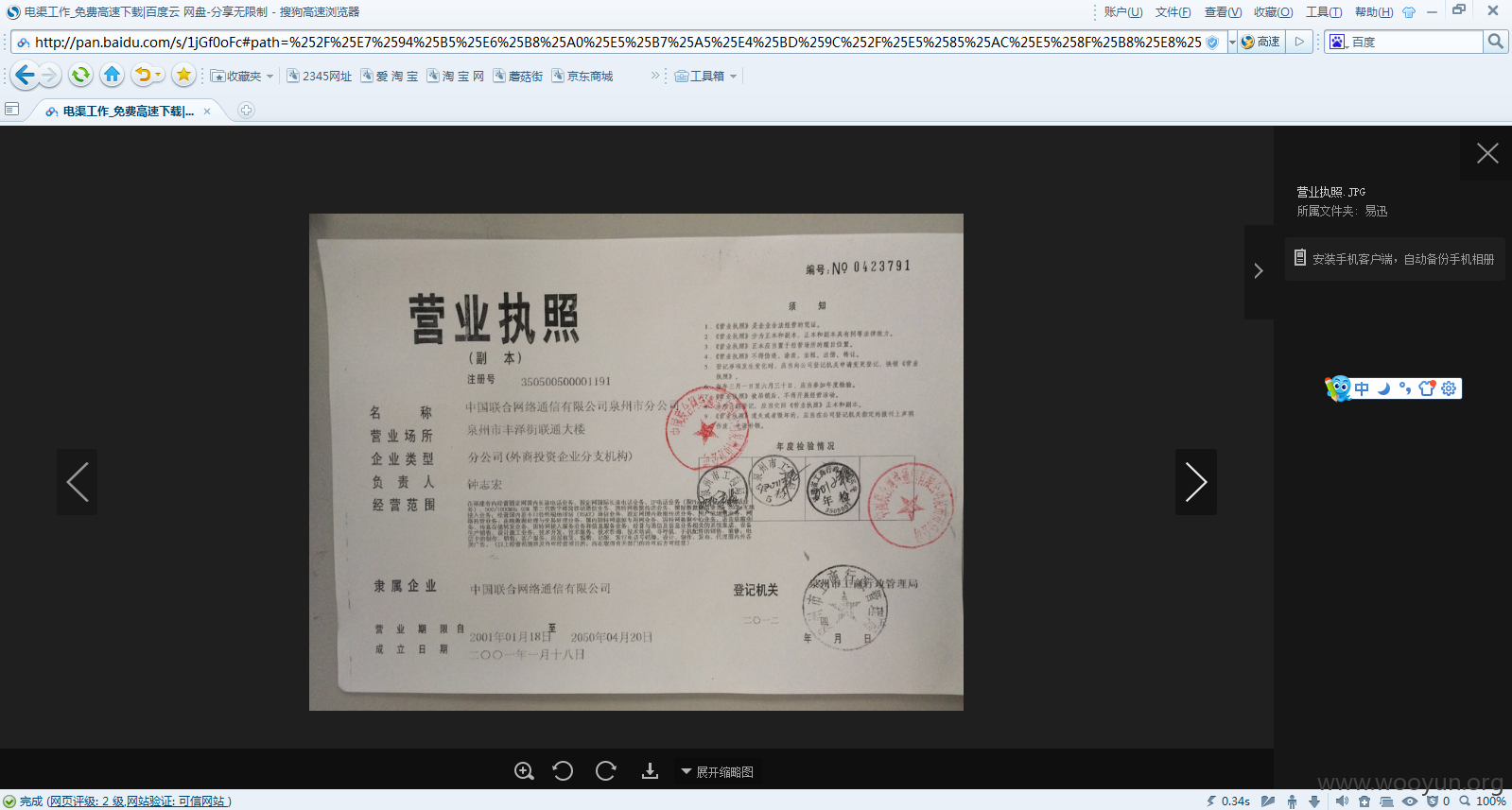Click the house-plus icon in status bar
The image size is (1512, 810).
[x=1364, y=801]
